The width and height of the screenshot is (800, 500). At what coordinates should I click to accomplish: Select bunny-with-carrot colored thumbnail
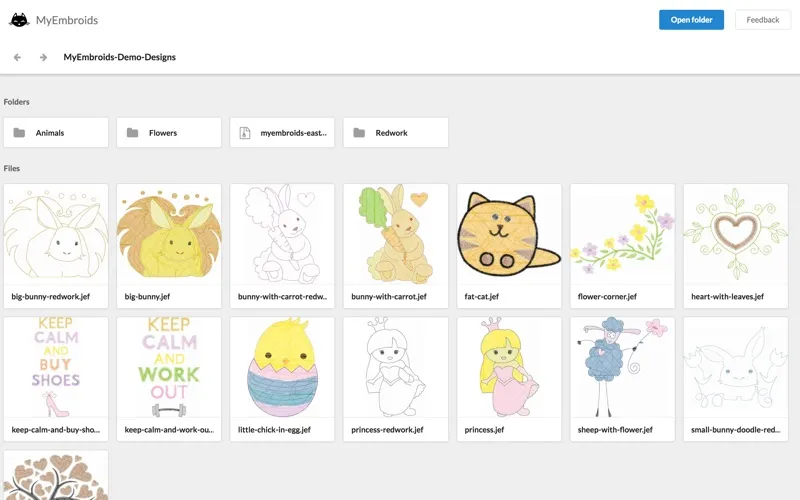click(396, 234)
